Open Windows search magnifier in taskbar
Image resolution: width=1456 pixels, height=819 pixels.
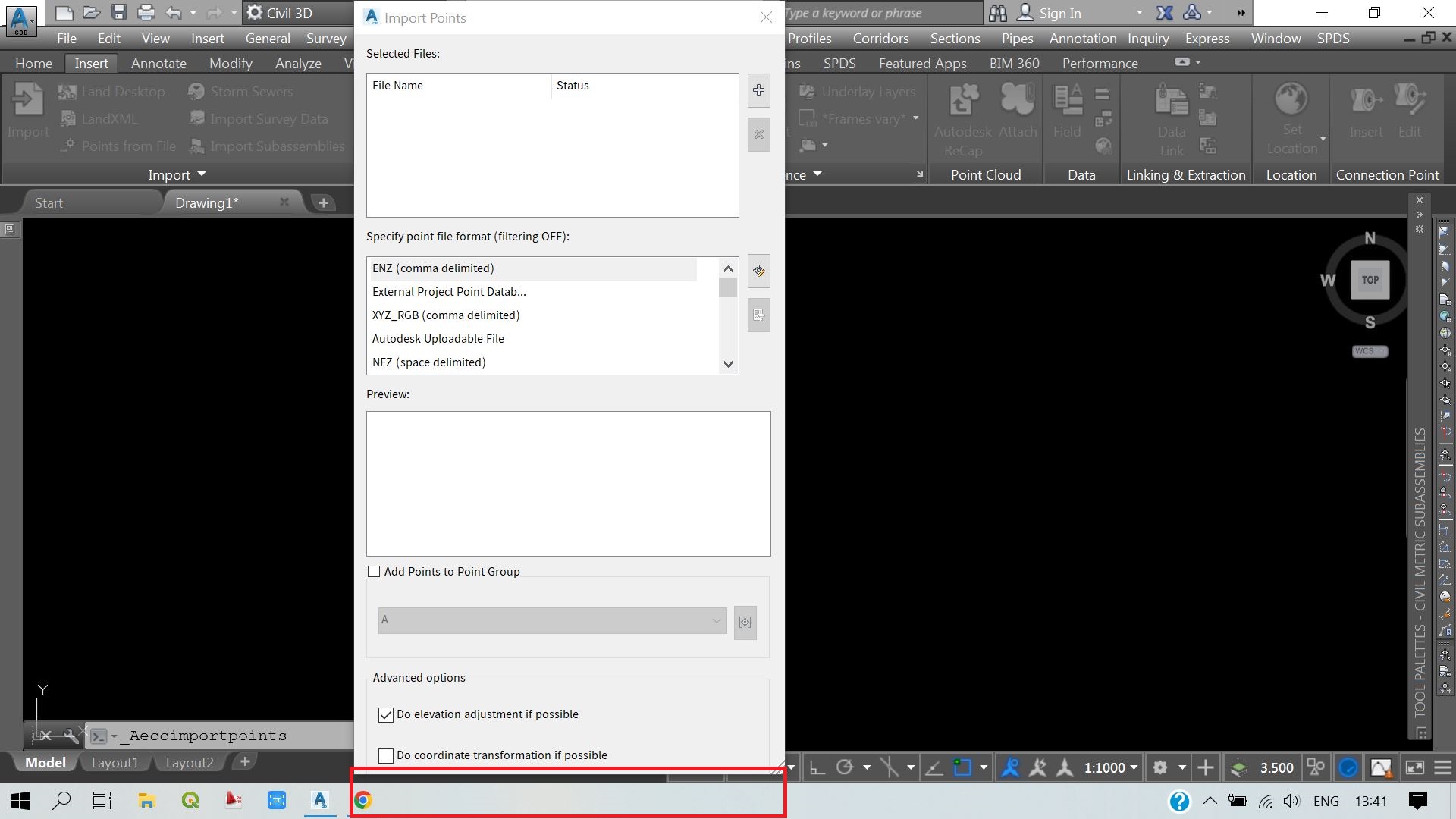point(61,800)
